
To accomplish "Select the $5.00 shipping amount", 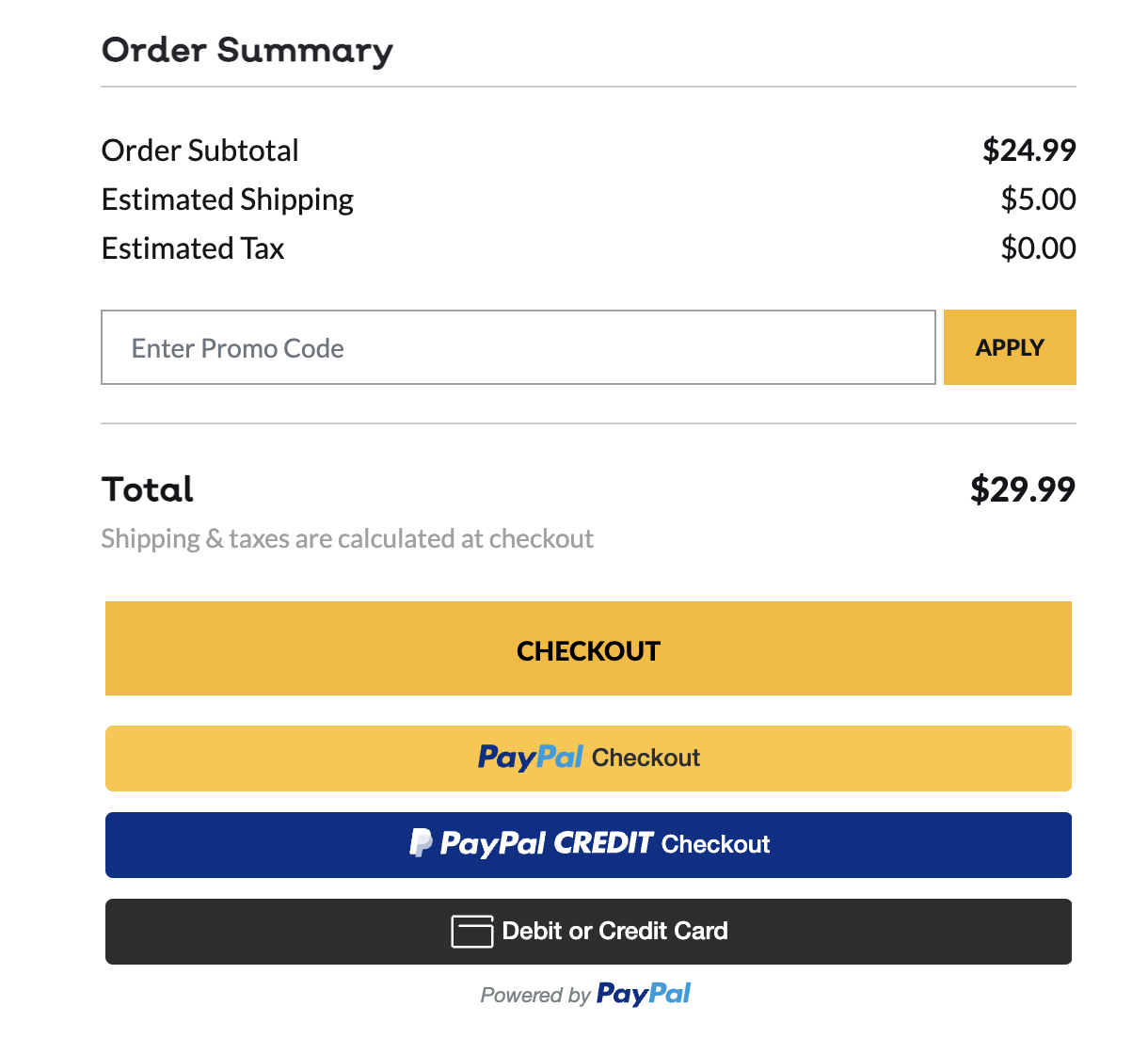I will pos(1039,199).
